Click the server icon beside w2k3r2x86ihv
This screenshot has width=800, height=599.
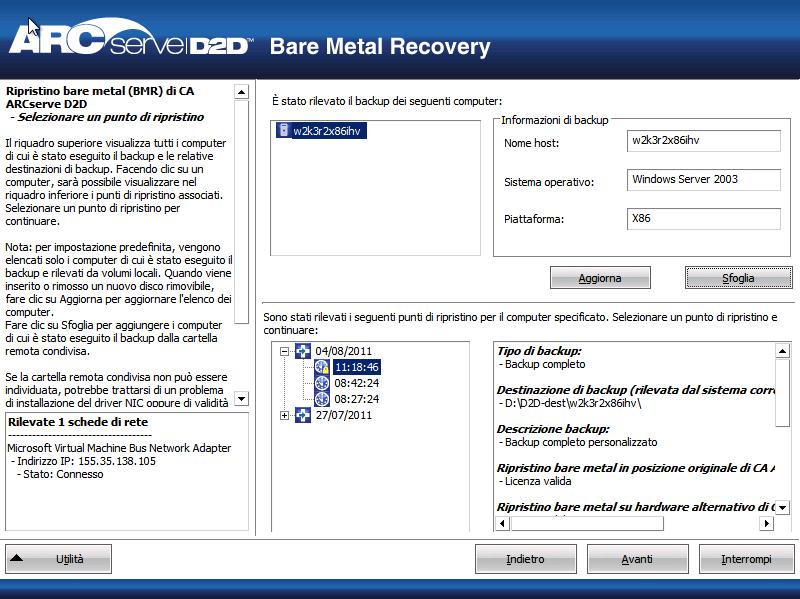point(283,130)
